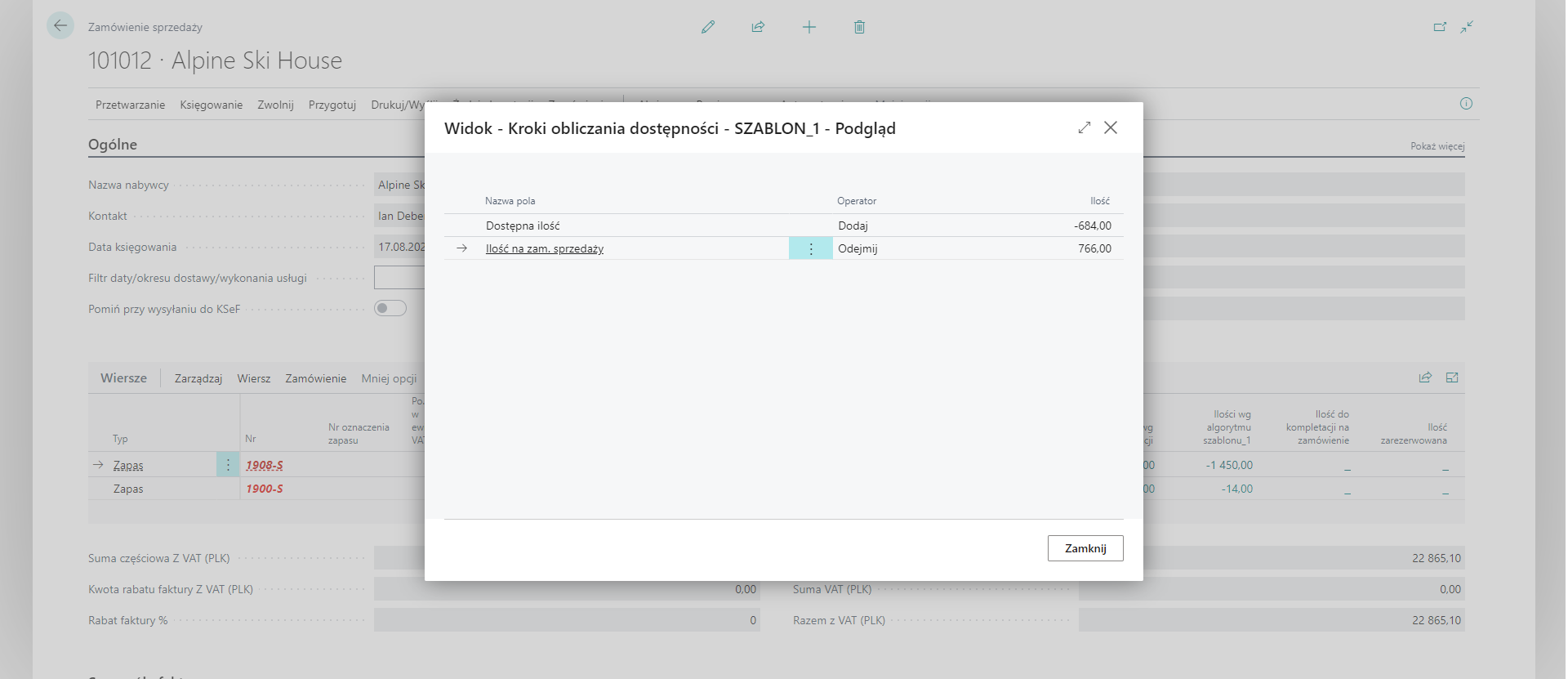Open row options for Ilość na zam. sprzedaży
1568x679 pixels.
click(x=810, y=248)
